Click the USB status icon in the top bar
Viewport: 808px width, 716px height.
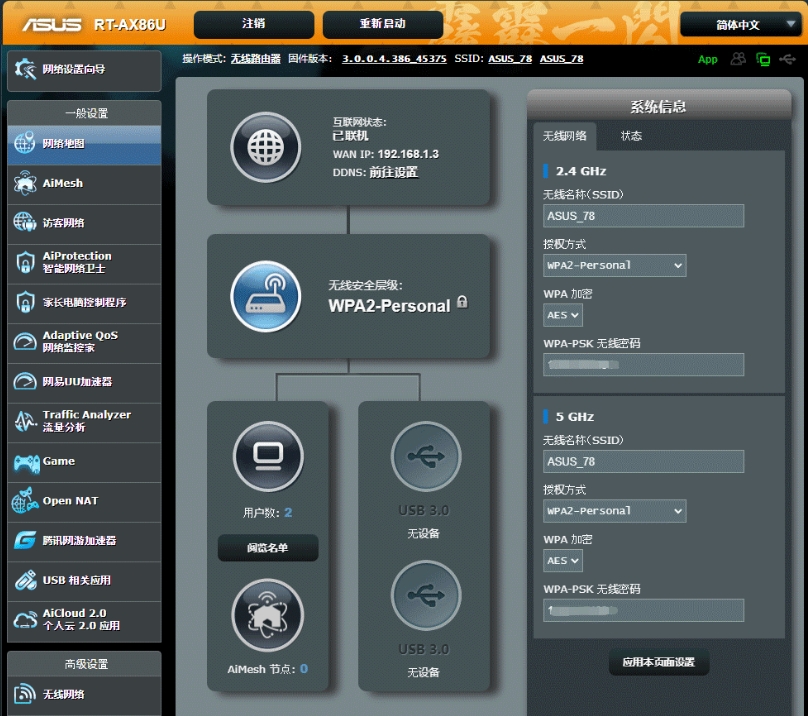tap(787, 59)
